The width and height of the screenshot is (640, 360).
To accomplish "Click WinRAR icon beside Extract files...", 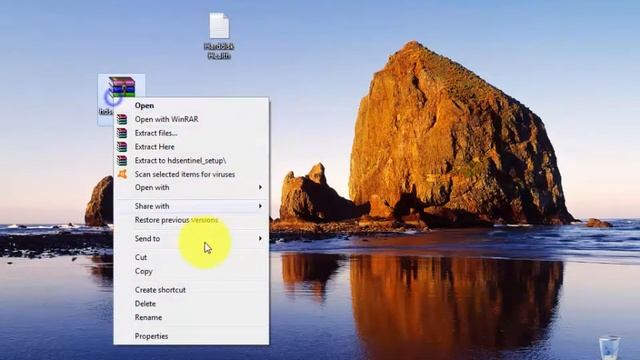I will click(x=122, y=133).
